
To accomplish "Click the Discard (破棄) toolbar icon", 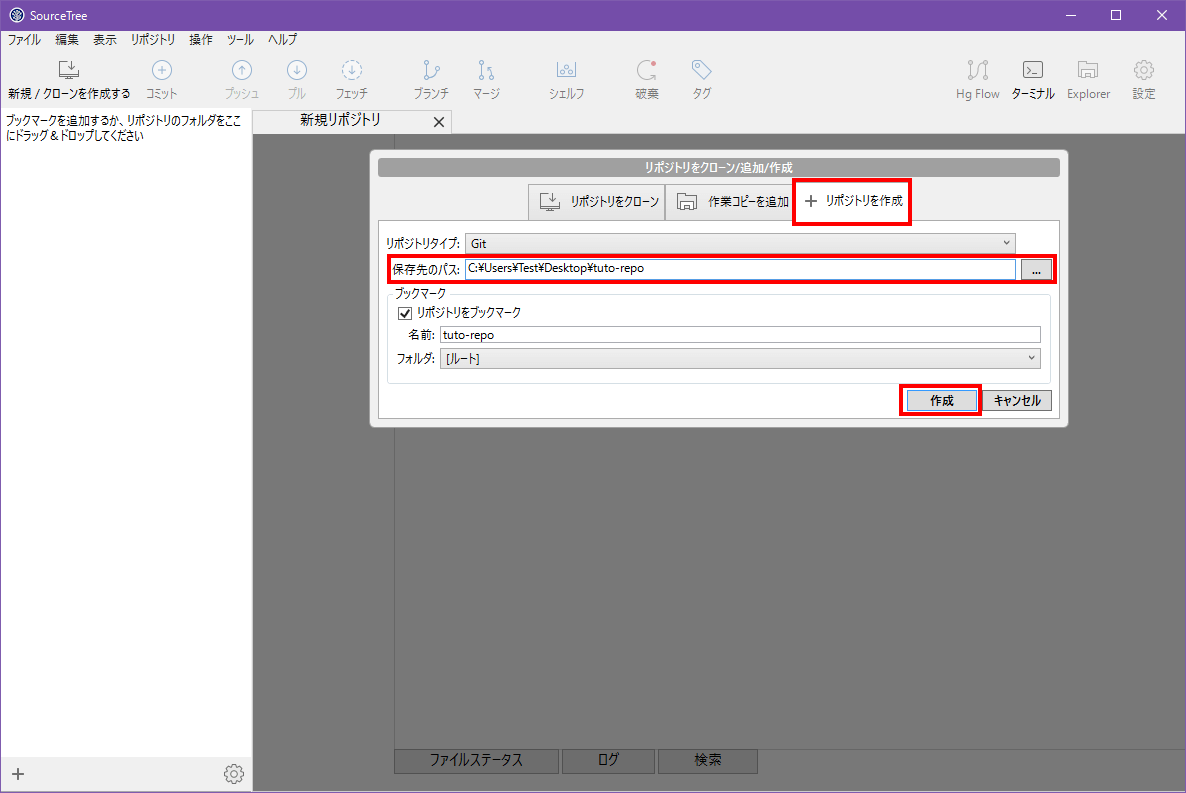I will coord(647,70).
